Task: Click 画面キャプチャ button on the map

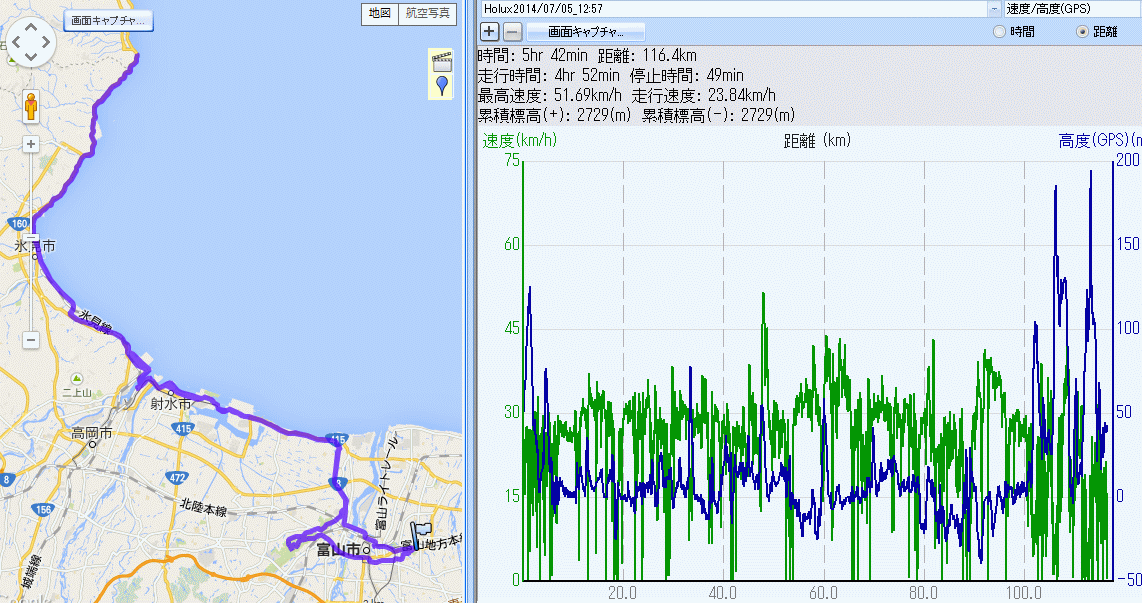Action: [x=108, y=19]
